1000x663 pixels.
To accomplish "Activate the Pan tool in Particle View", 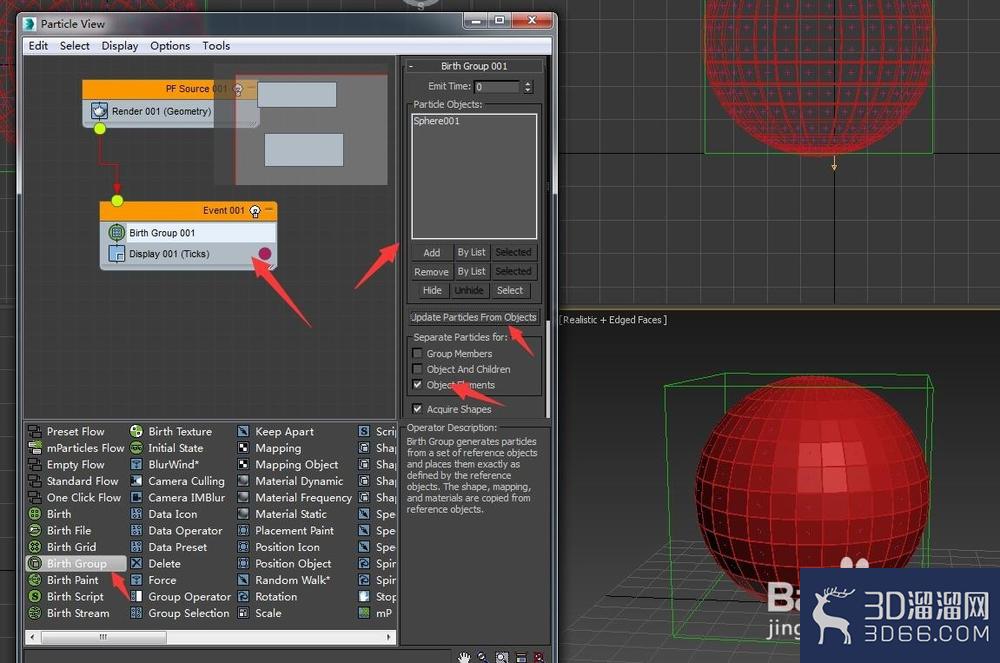I will tap(463, 657).
